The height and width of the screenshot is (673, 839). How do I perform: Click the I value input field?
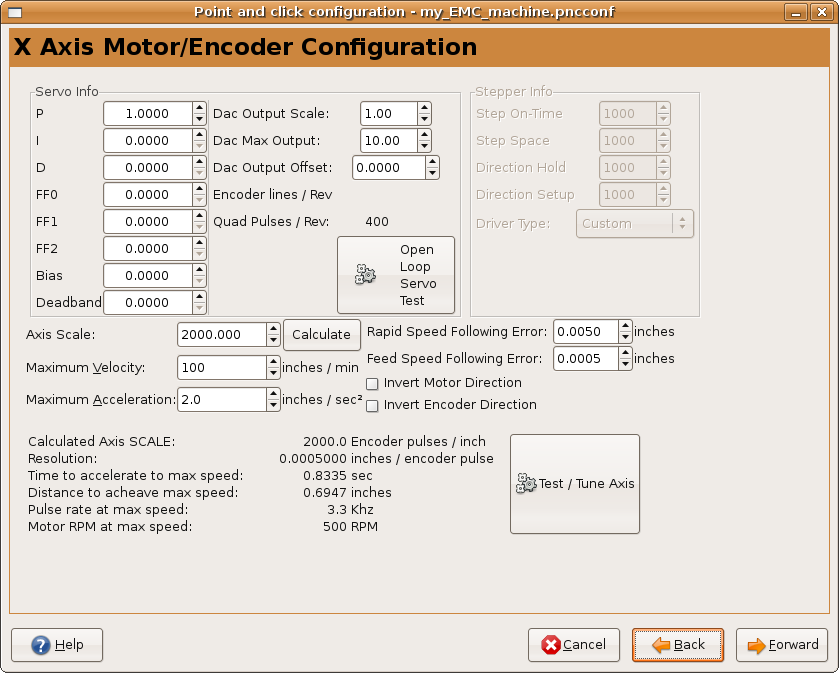[x=148, y=141]
